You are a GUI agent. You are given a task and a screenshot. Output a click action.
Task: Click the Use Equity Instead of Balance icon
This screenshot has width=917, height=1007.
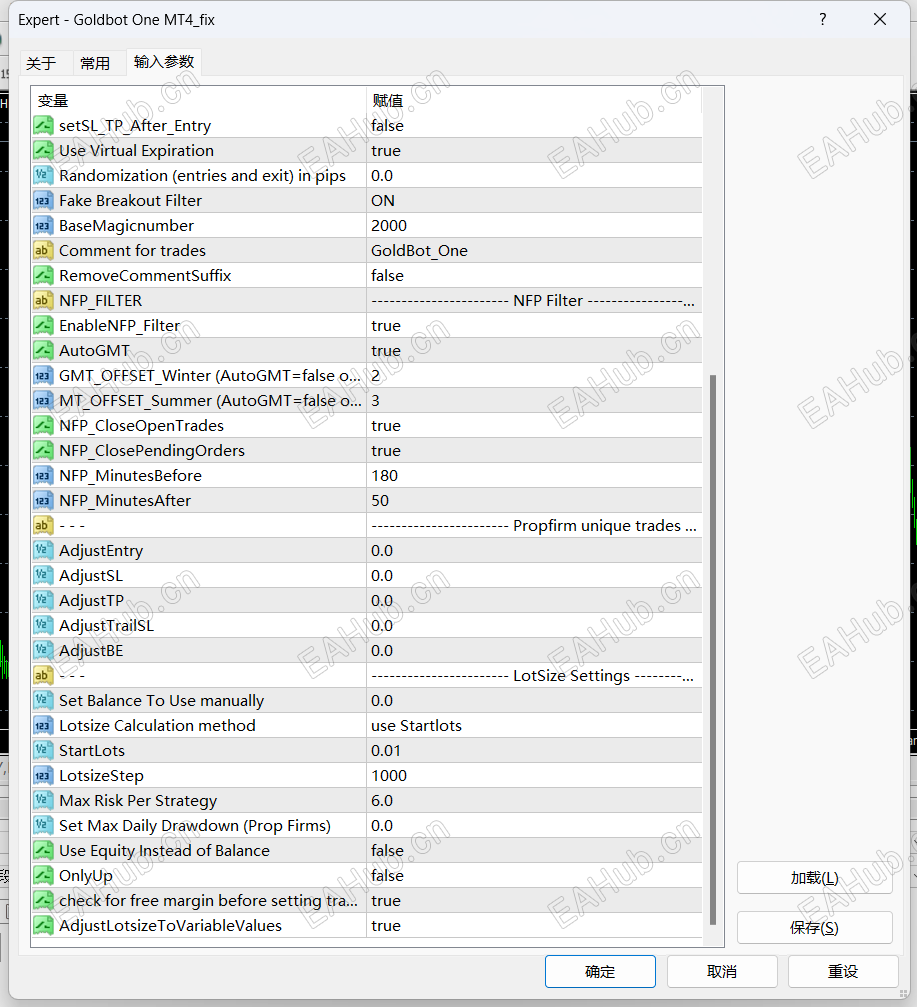point(43,851)
